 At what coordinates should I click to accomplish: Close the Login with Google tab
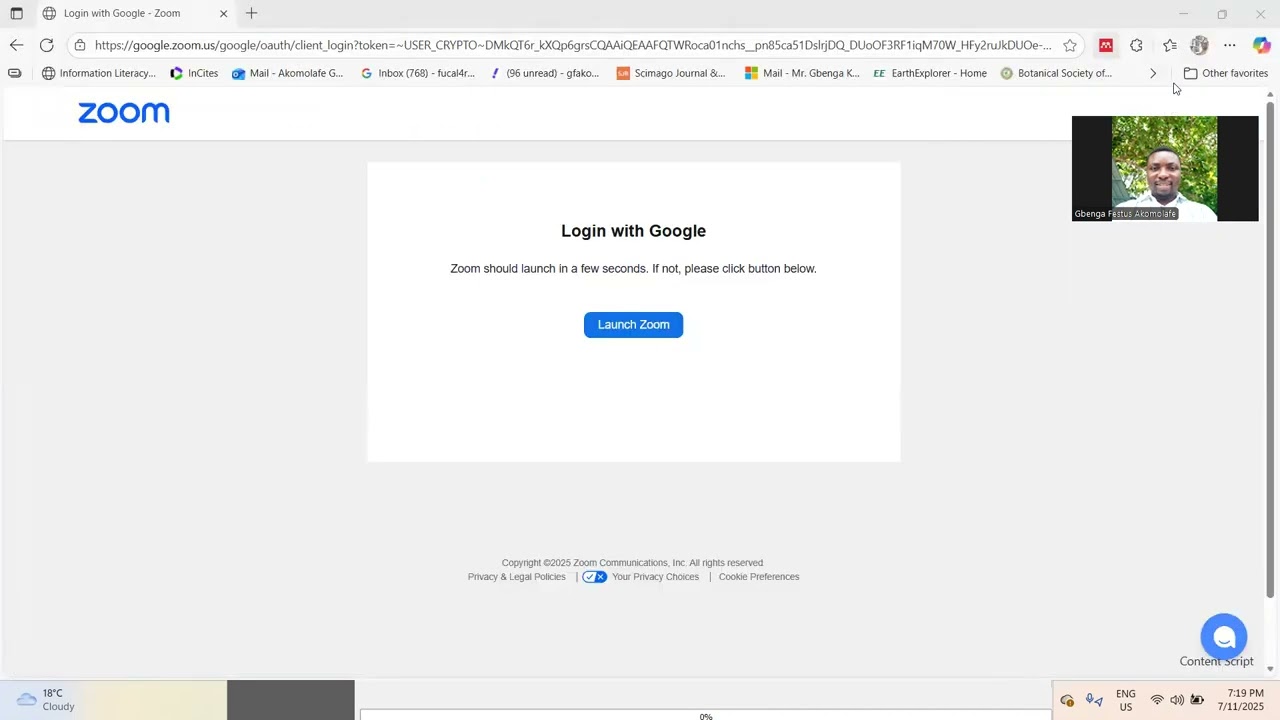(223, 13)
